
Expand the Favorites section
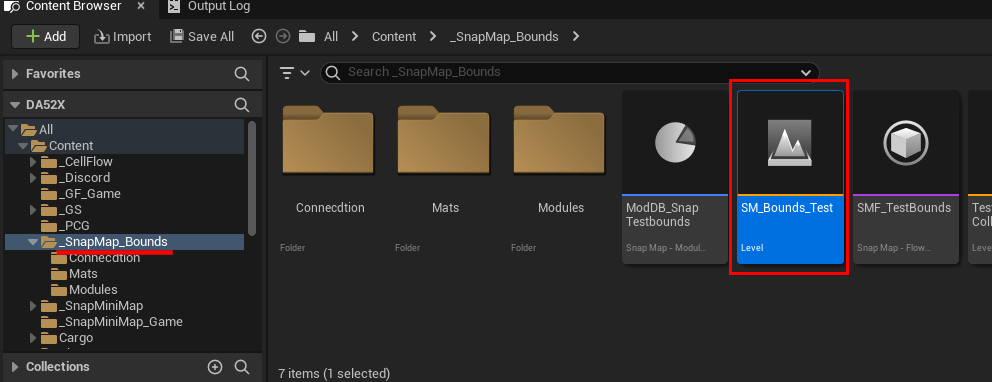(x=15, y=74)
